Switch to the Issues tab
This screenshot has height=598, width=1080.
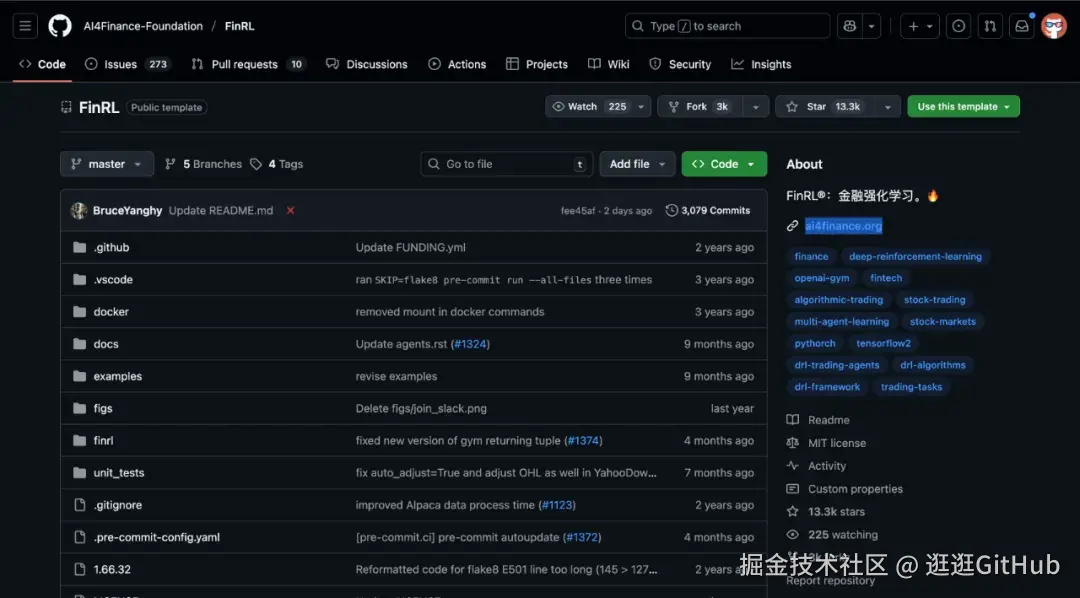pyautogui.click(x=128, y=64)
